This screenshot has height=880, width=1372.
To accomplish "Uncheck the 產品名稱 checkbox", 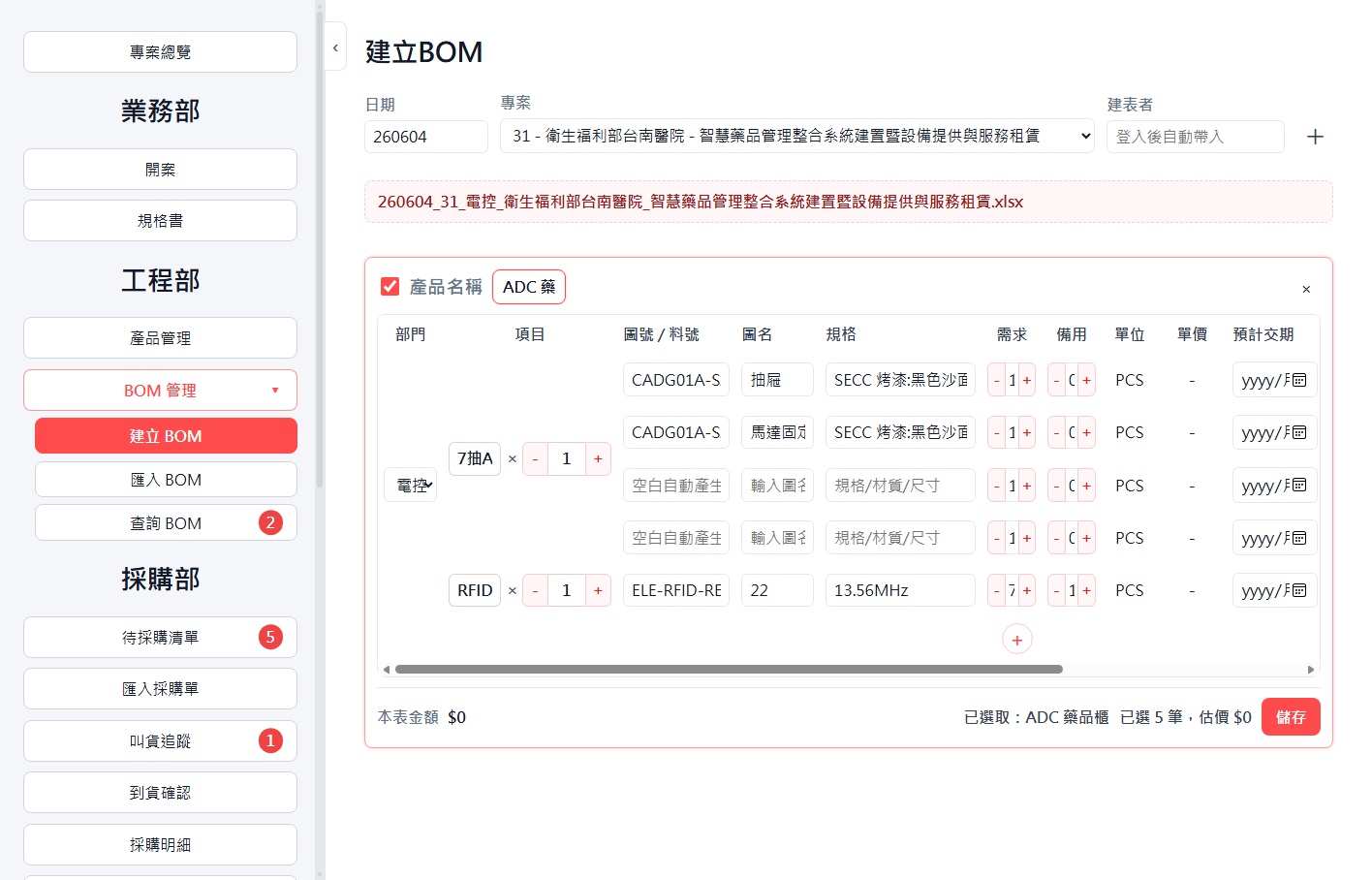I will click(x=390, y=286).
